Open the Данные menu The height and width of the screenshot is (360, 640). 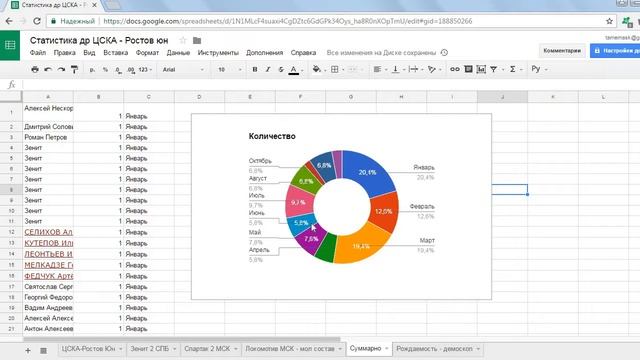tap(178, 53)
